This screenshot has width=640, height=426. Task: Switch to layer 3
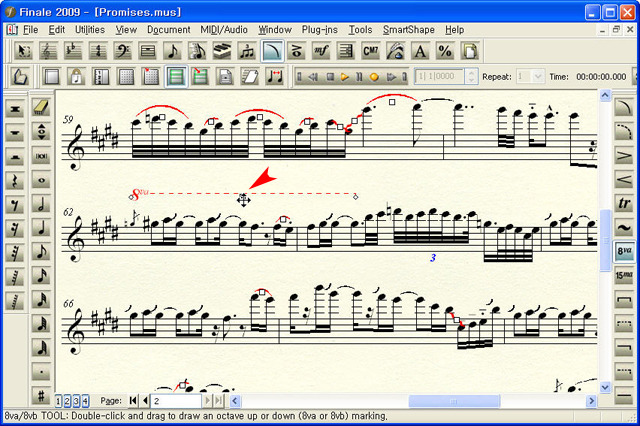coord(76,401)
